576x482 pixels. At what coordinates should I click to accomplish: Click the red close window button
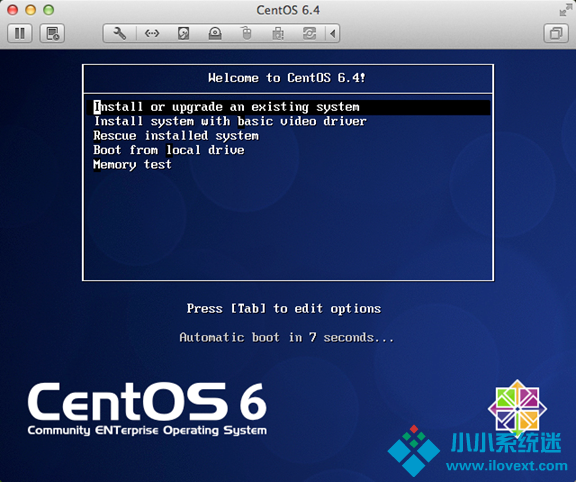12,10
